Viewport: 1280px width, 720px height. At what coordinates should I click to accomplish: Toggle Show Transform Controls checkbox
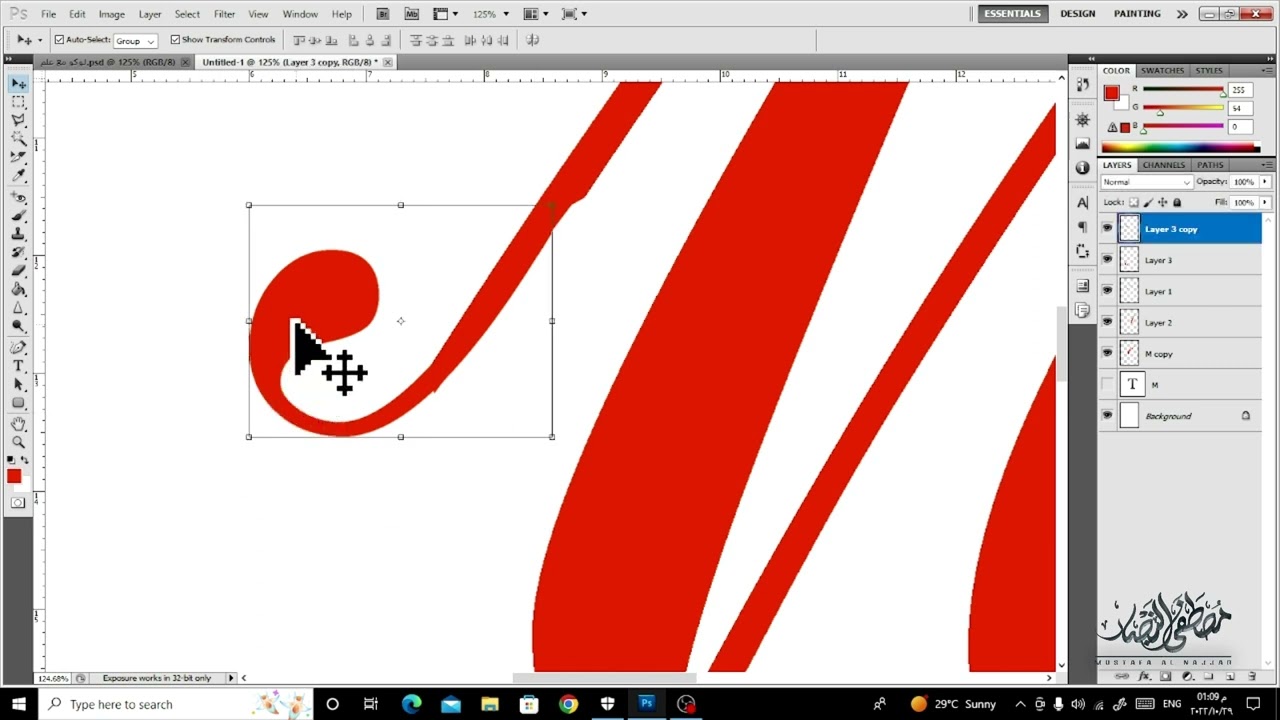(x=175, y=40)
